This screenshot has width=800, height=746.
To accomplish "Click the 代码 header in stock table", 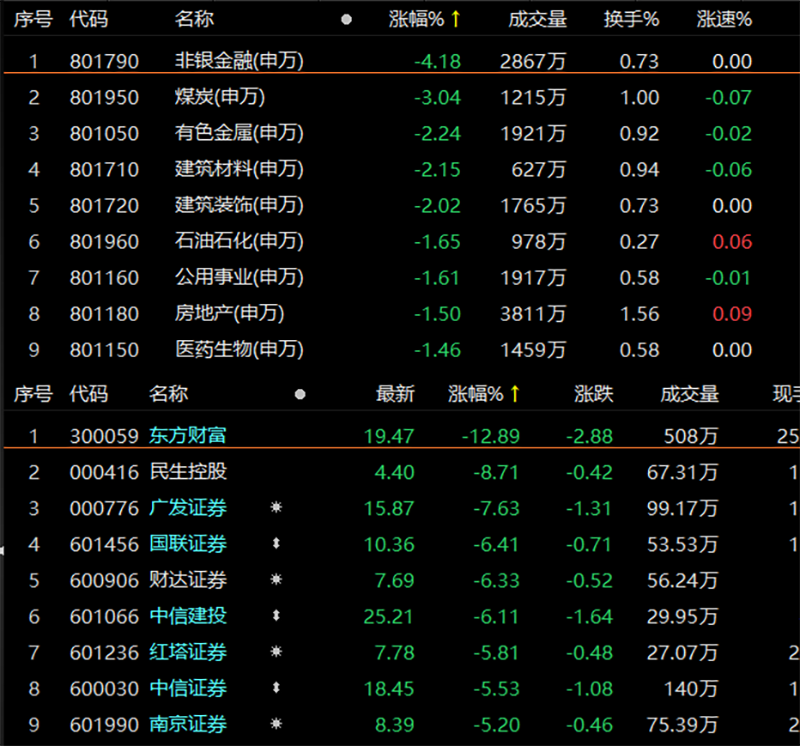I will (89, 394).
